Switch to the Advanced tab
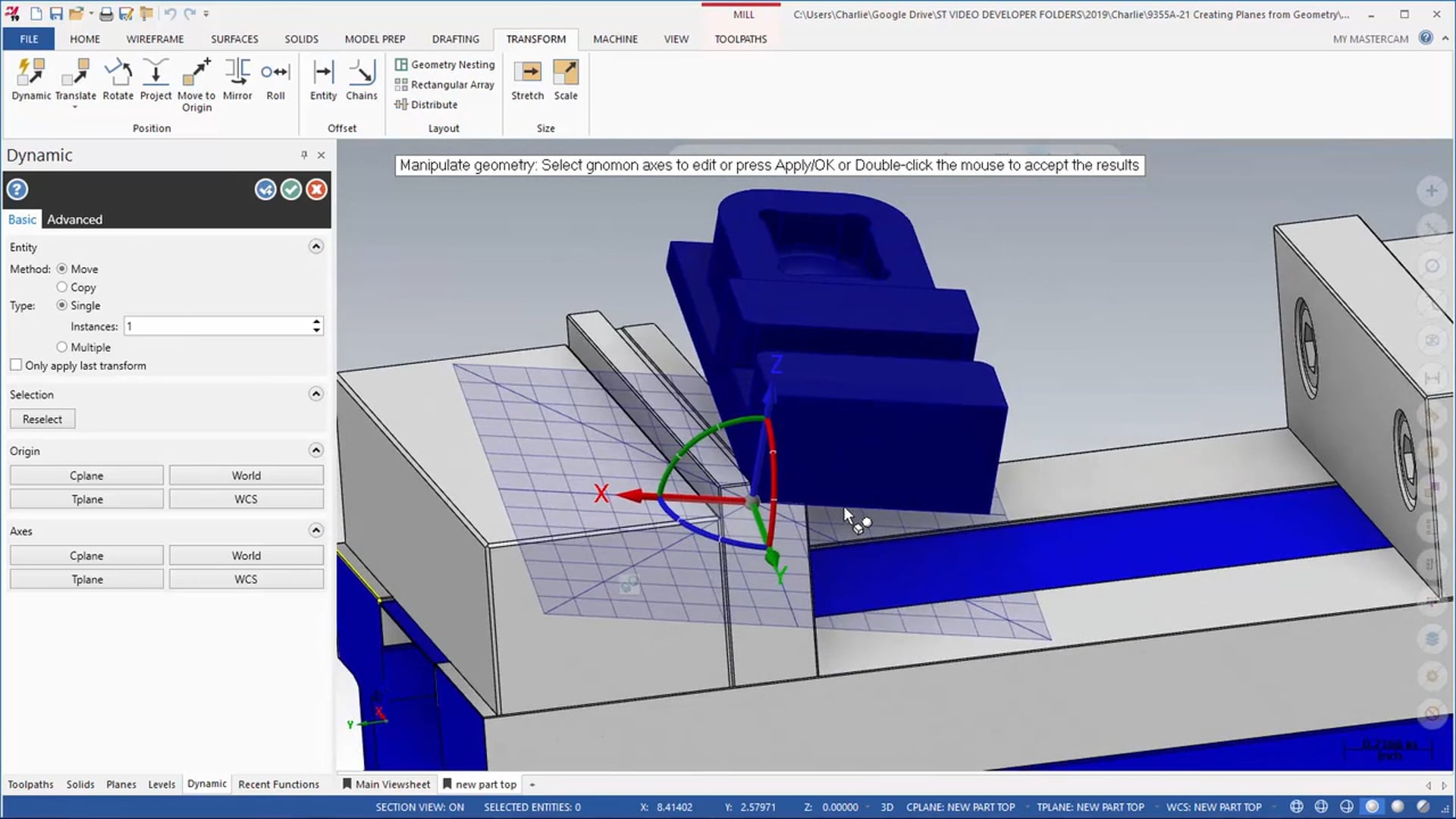The width and height of the screenshot is (1456, 819). pyautogui.click(x=73, y=219)
